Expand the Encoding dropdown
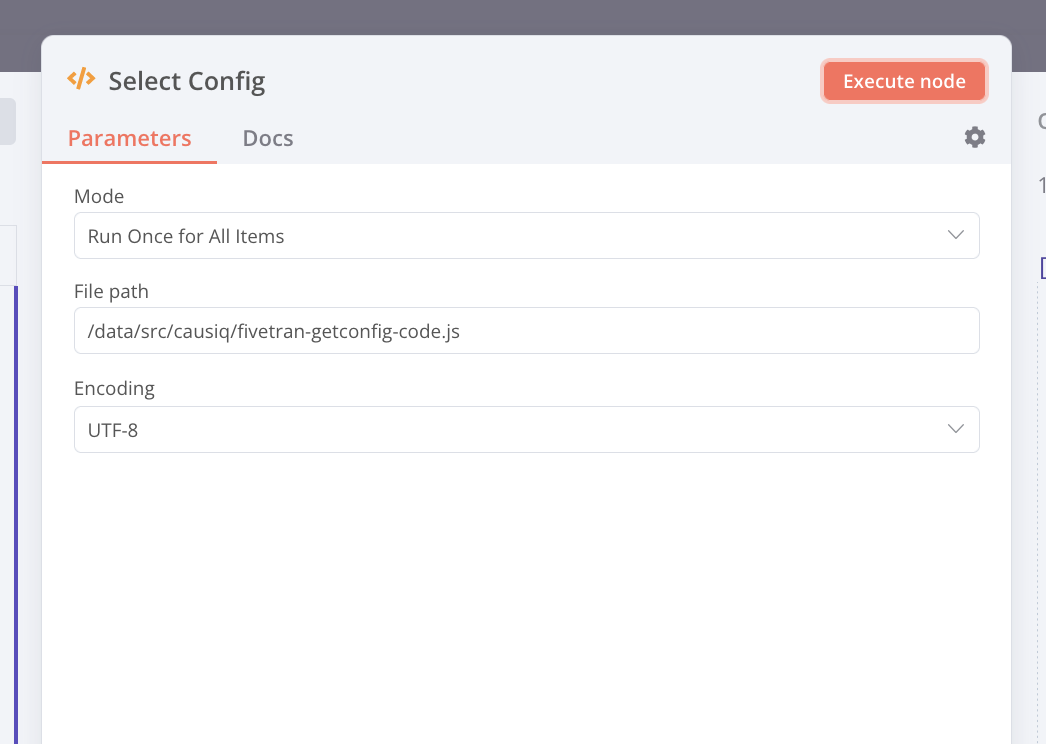This screenshot has width=1046, height=744. 527,429
